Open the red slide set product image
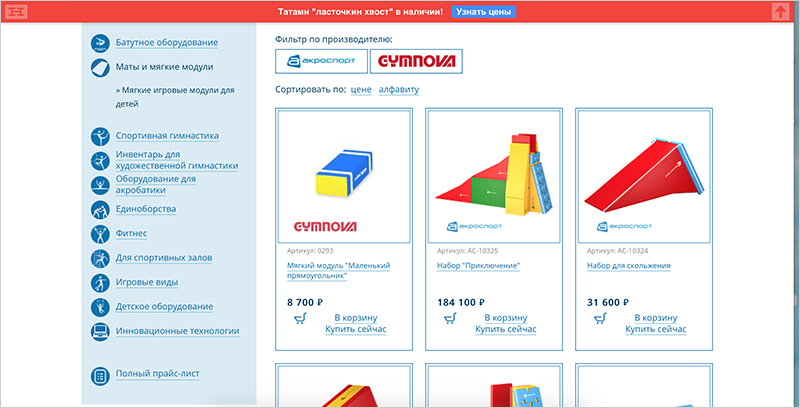The width and height of the screenshot is (800, 408). pos(644,176)
